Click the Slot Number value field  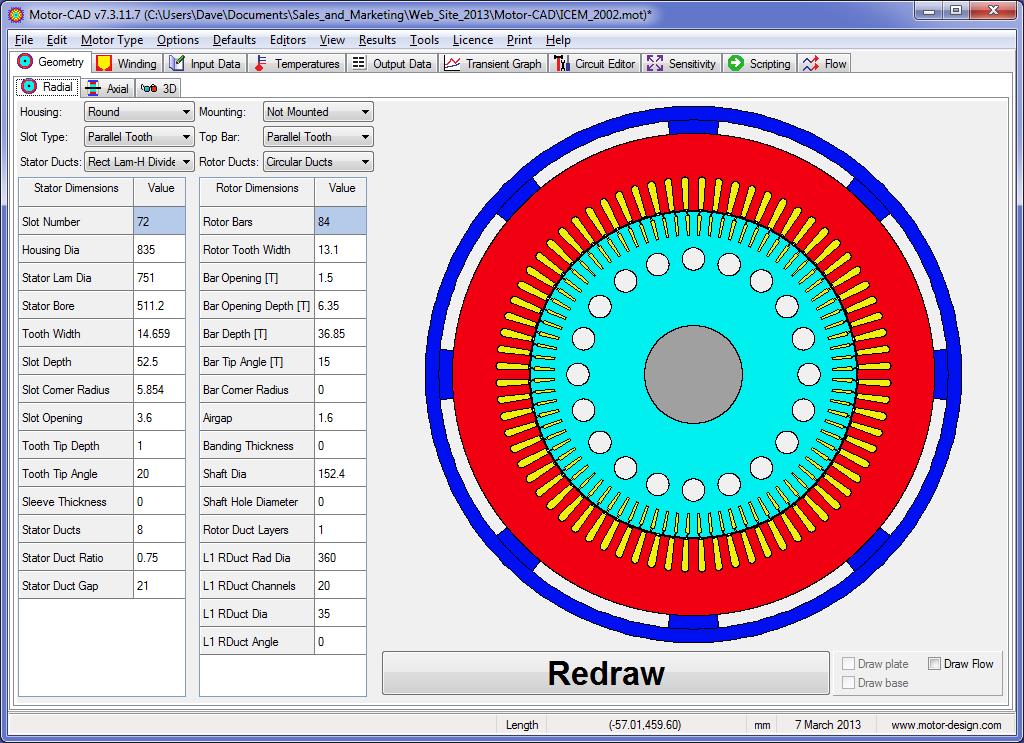pyautogui.click(x=159, y=222)
